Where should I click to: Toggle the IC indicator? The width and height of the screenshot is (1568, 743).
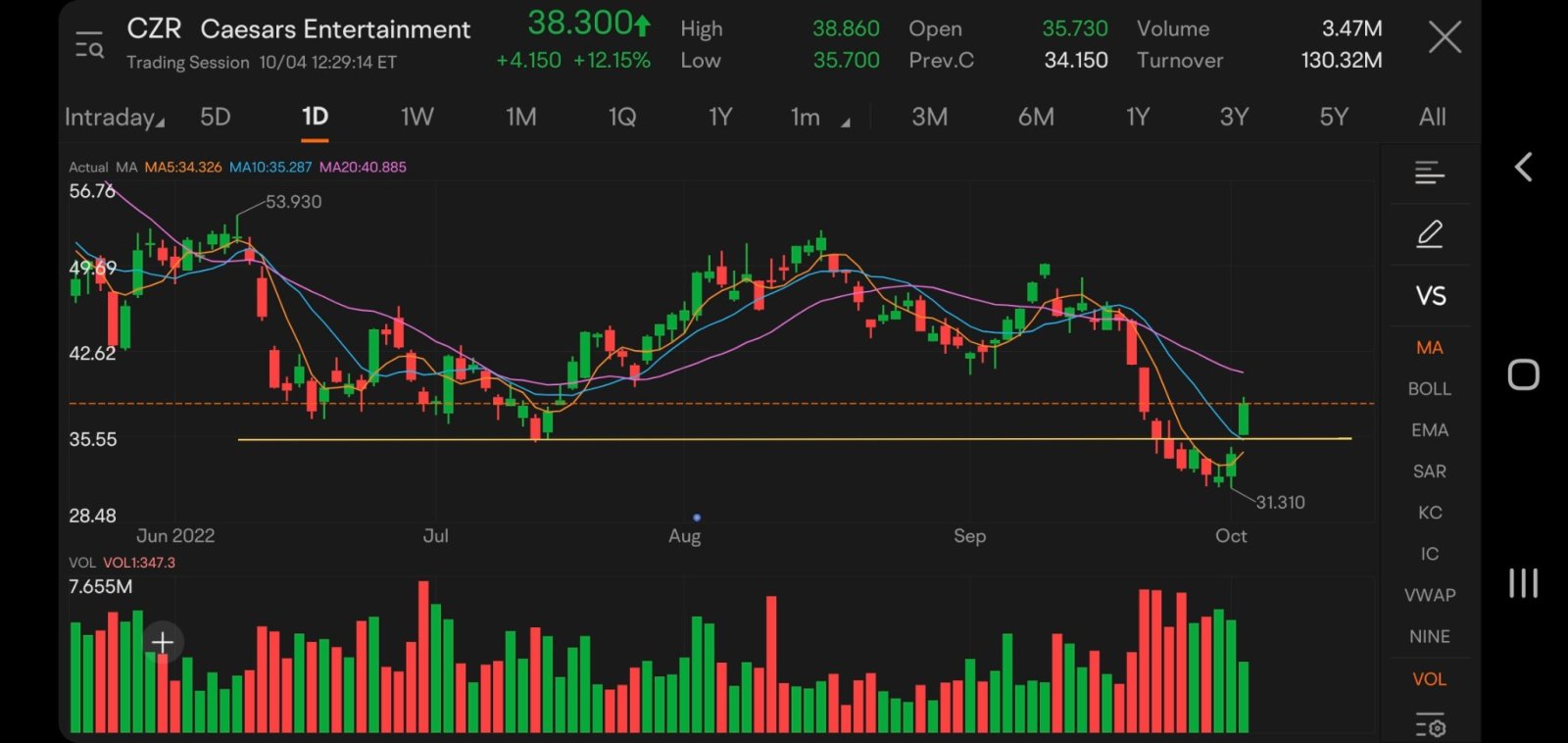pyautogui.click(x=1430, y=554)
